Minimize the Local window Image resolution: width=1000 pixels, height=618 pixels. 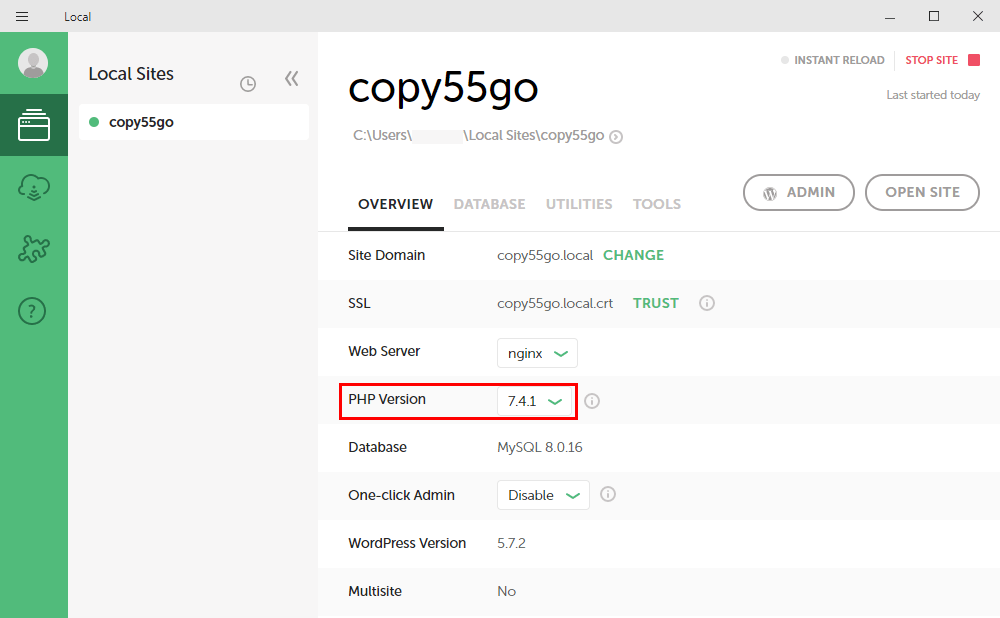tap(890, 17)
